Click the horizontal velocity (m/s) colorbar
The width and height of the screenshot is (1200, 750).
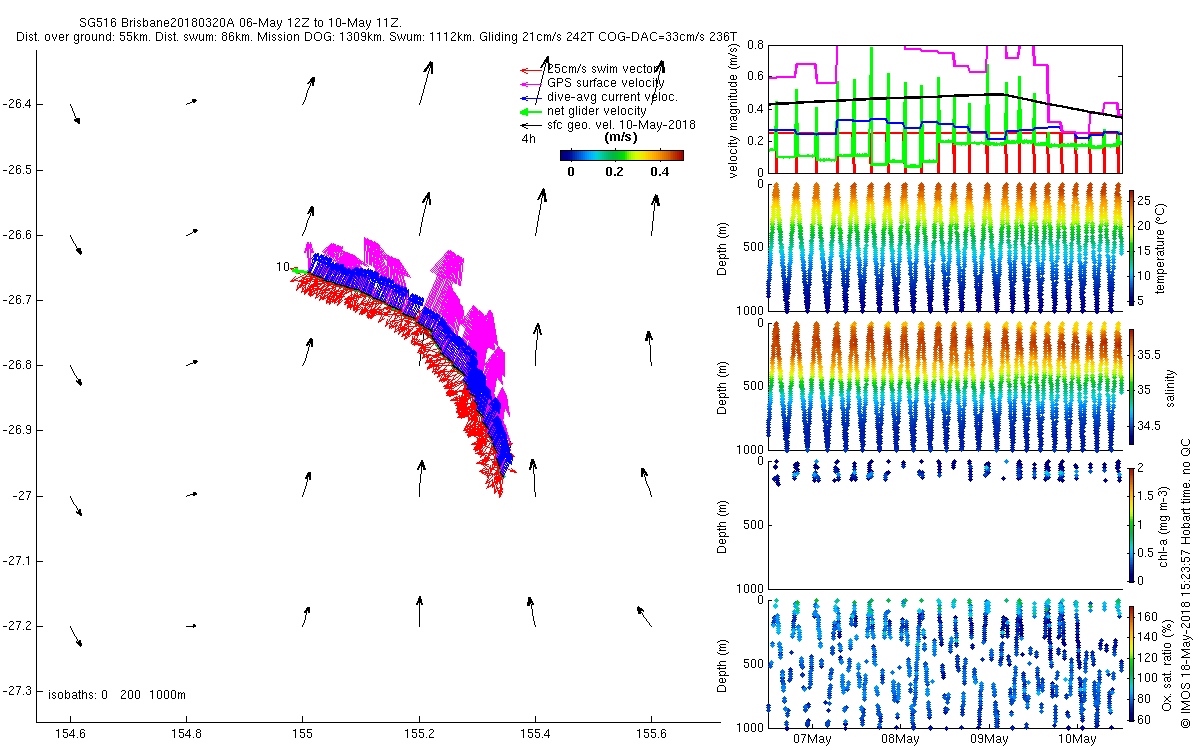click(x=622, y=155)
